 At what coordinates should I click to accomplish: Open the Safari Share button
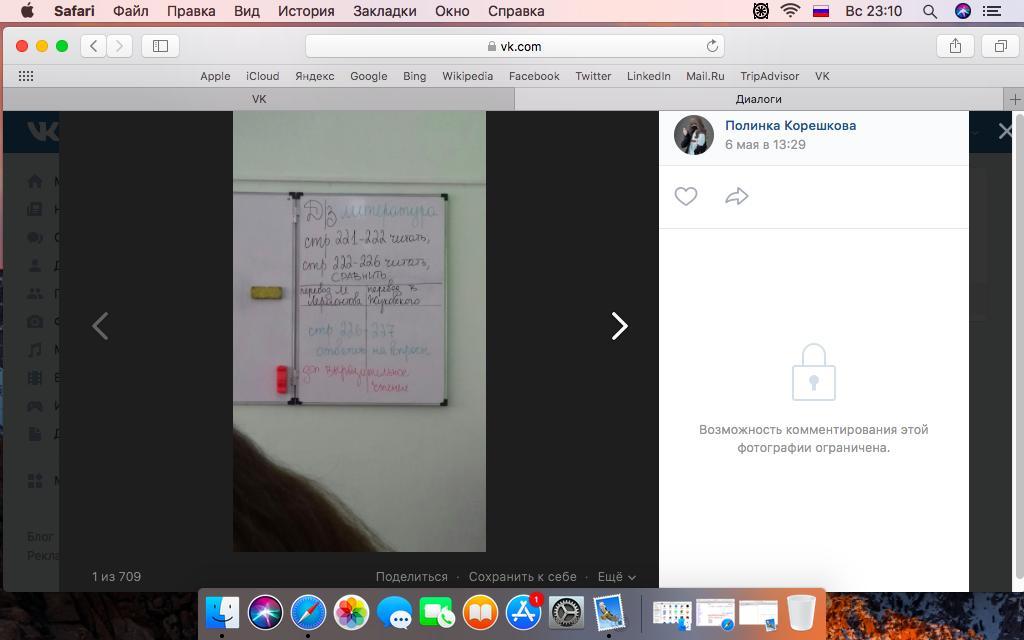[955, 46]
